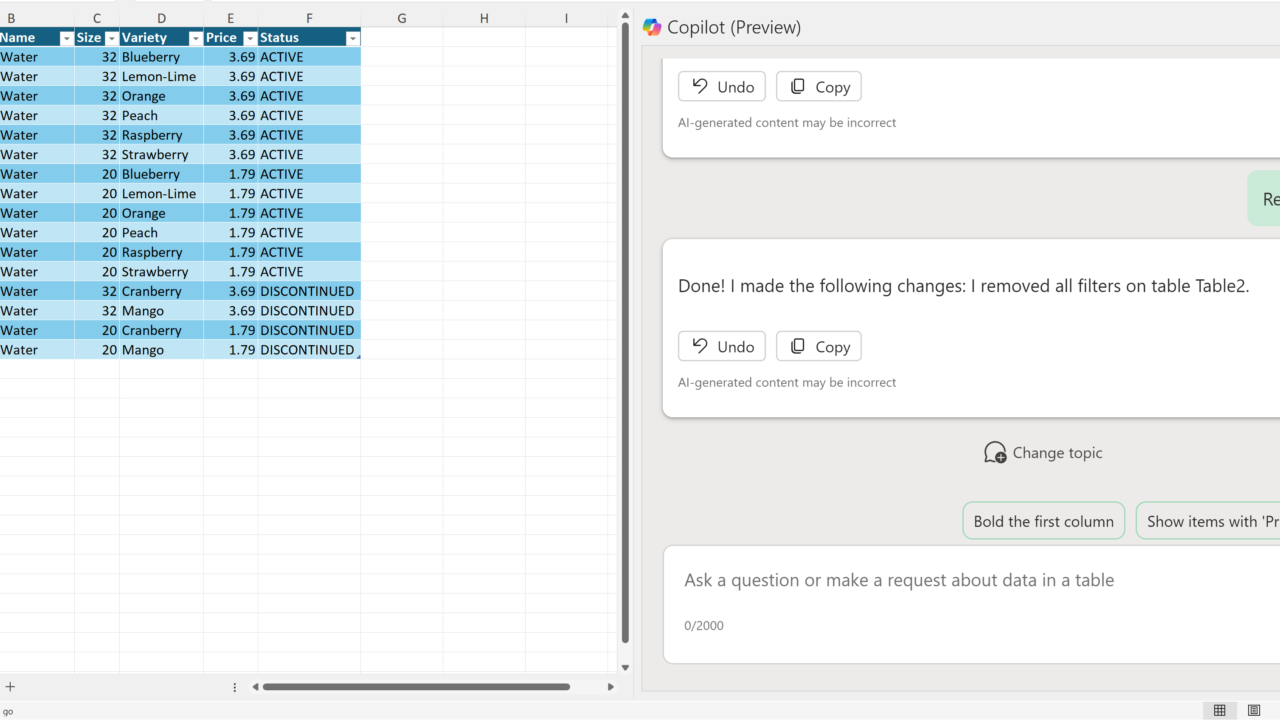
Task: Open the Price column filter dropdown
Action: 249,38
